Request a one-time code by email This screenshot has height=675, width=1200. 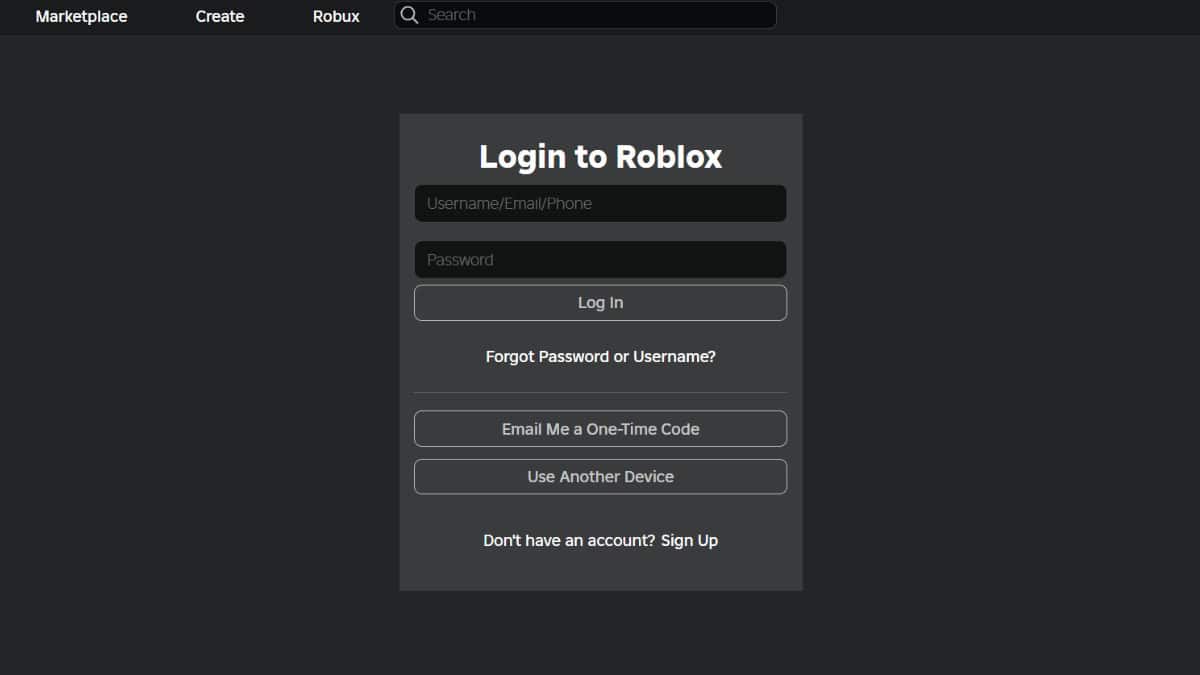point(600,428)
